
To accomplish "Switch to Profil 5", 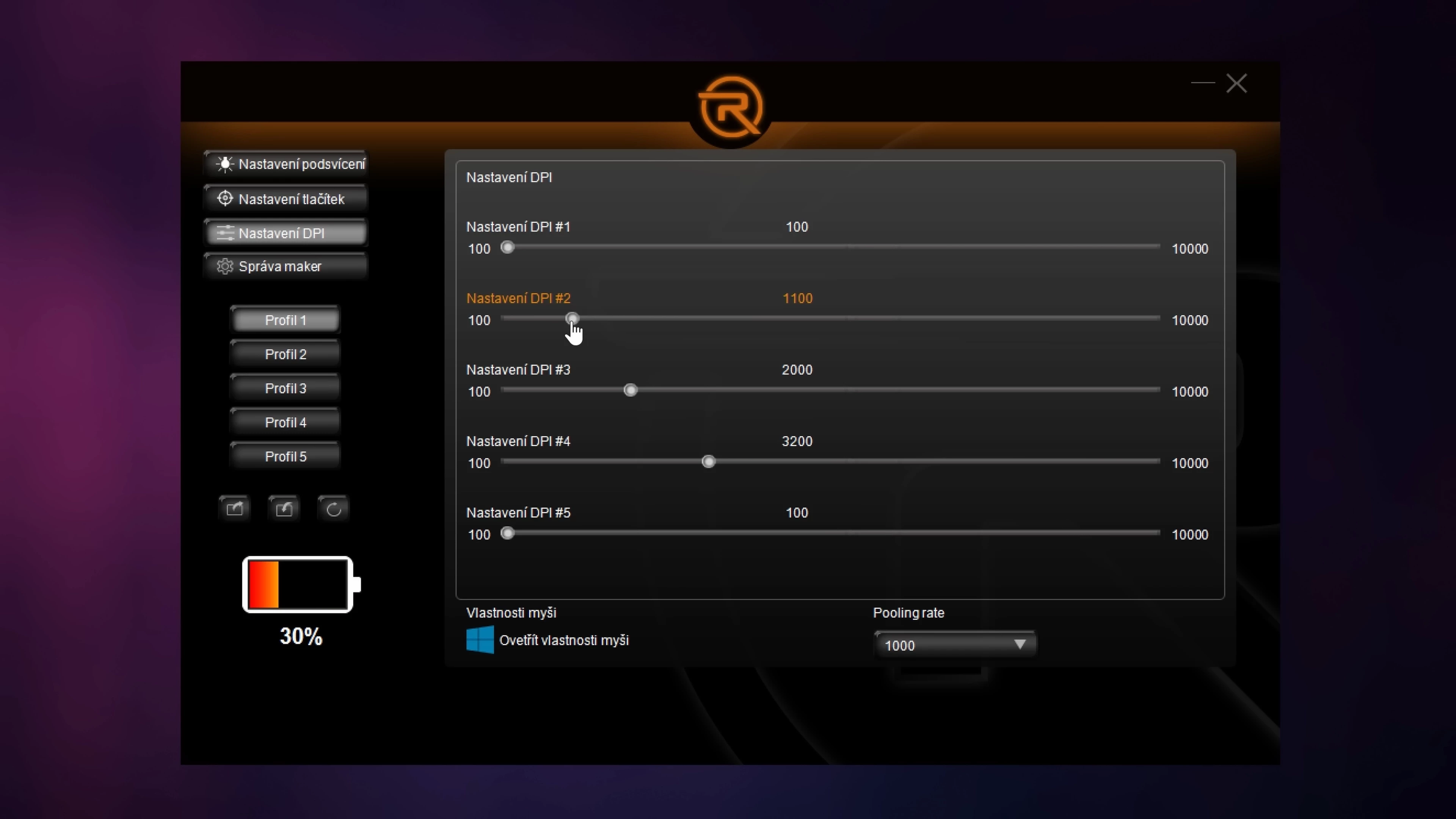I will click(x=286, y=456).
